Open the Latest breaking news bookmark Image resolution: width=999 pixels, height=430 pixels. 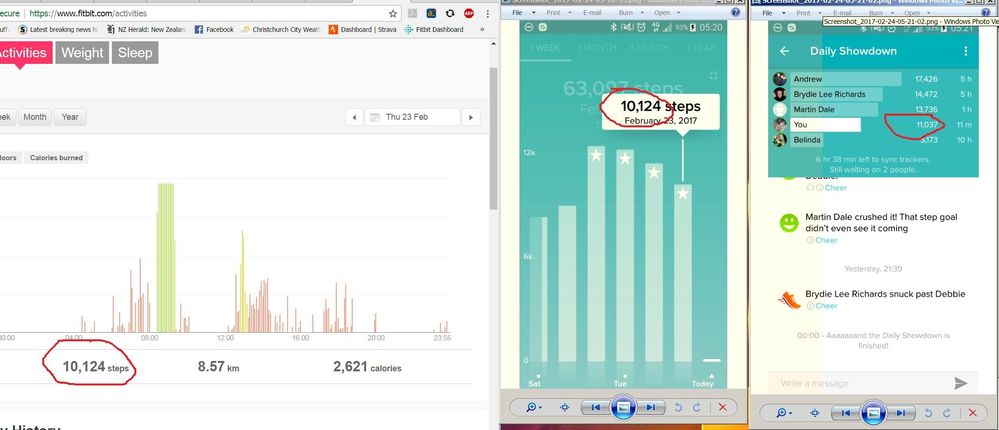(x=58, y=29)
